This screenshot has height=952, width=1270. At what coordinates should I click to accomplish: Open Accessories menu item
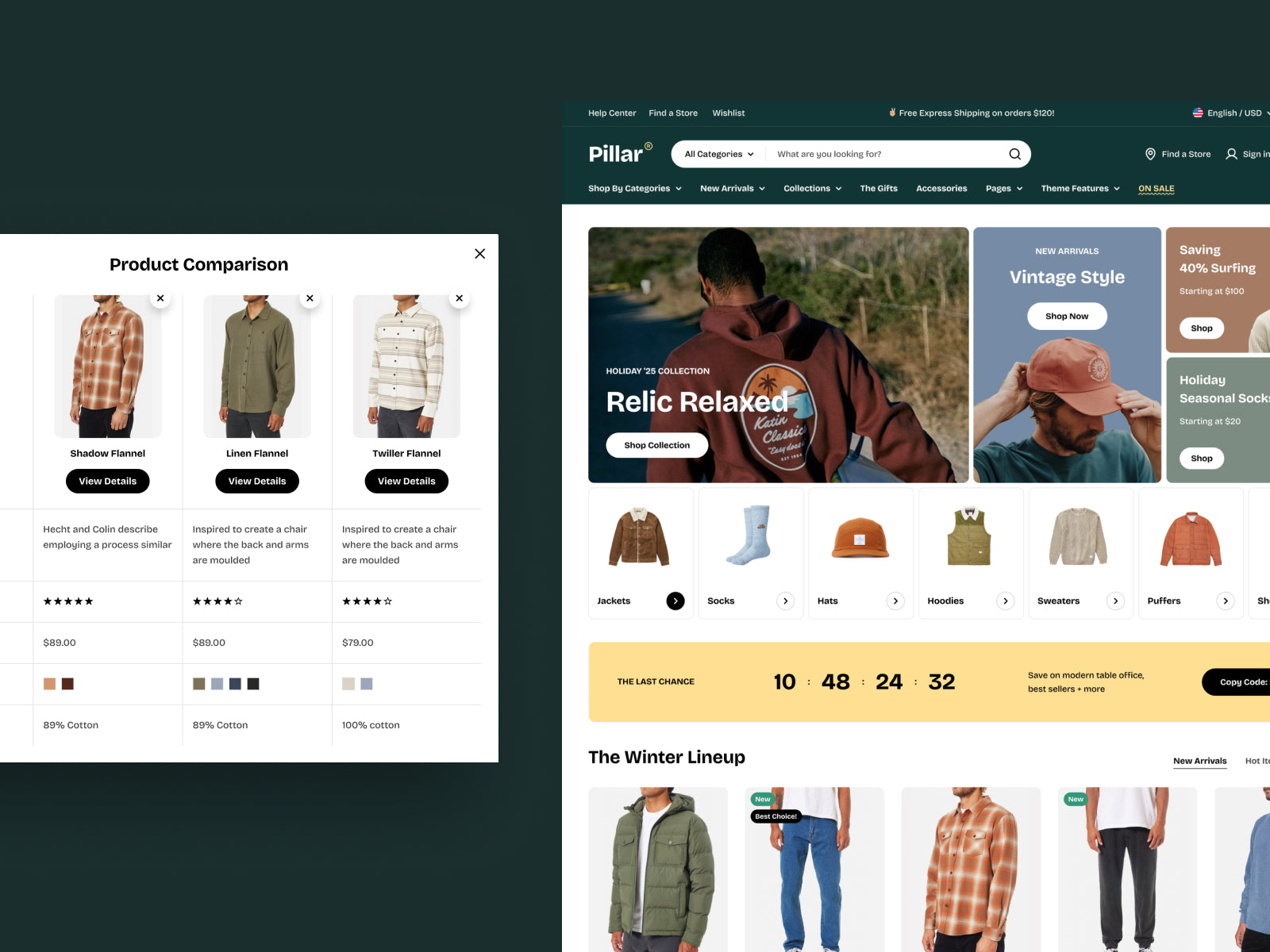pyautogui.click(x=941, y=189)
